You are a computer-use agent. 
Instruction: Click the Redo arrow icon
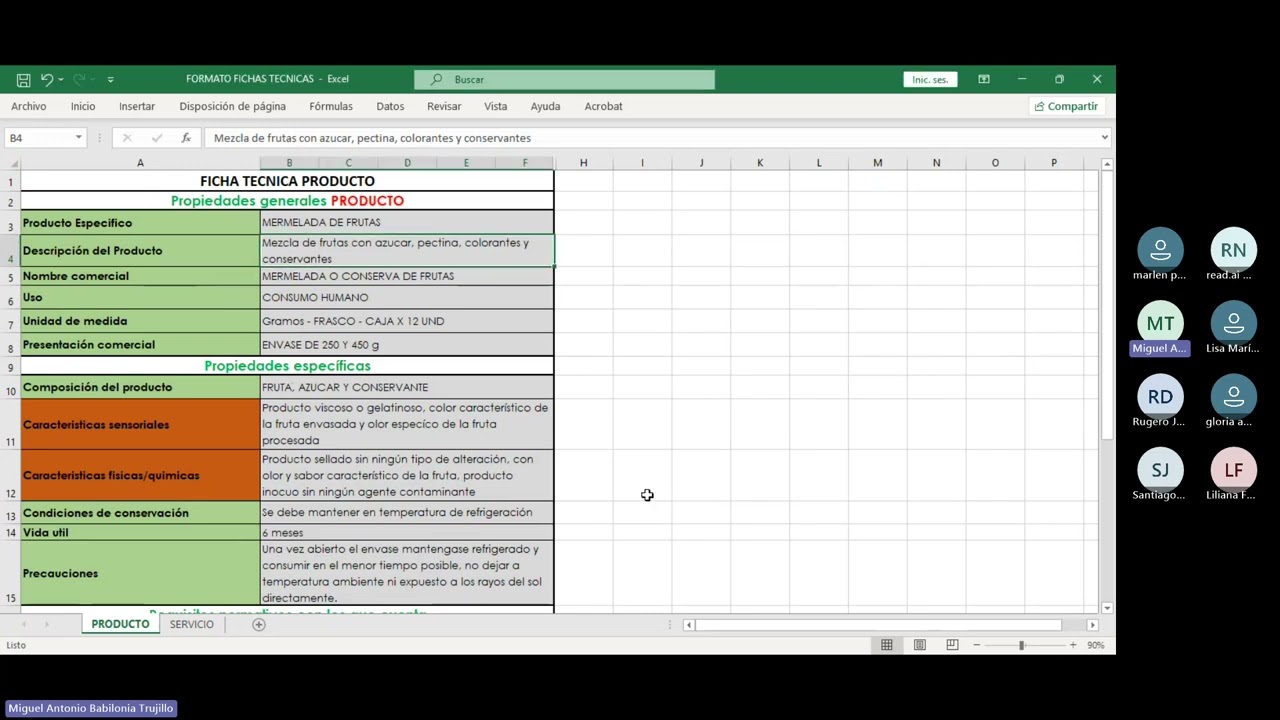point(79,79)
